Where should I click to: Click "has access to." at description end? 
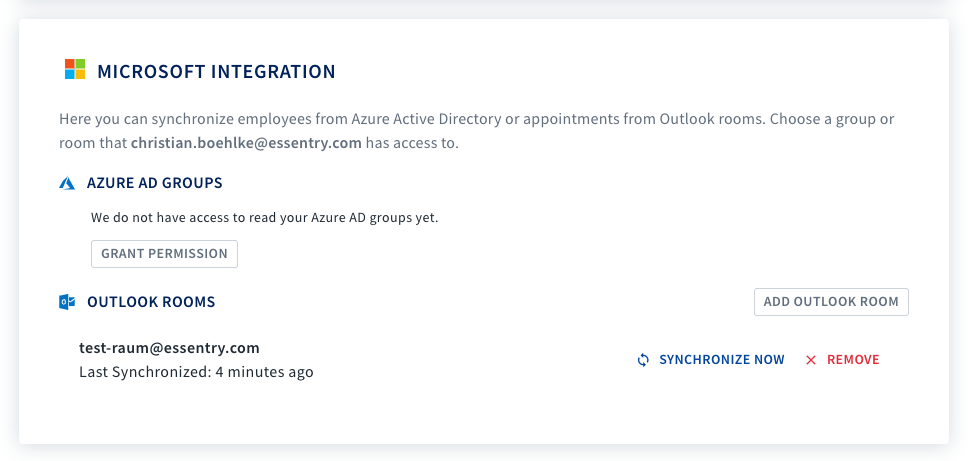(412, 143)
